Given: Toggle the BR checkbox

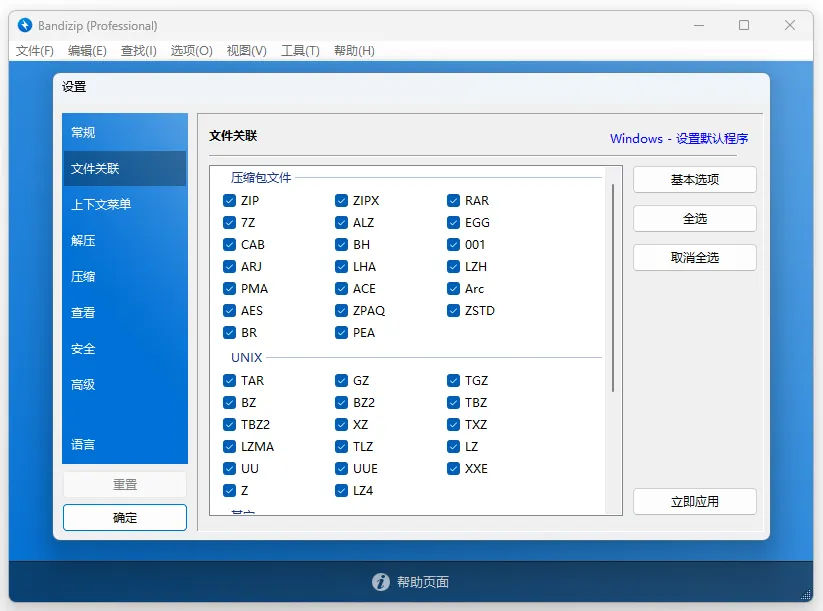Looking at the screenshot, I should 229,333.
